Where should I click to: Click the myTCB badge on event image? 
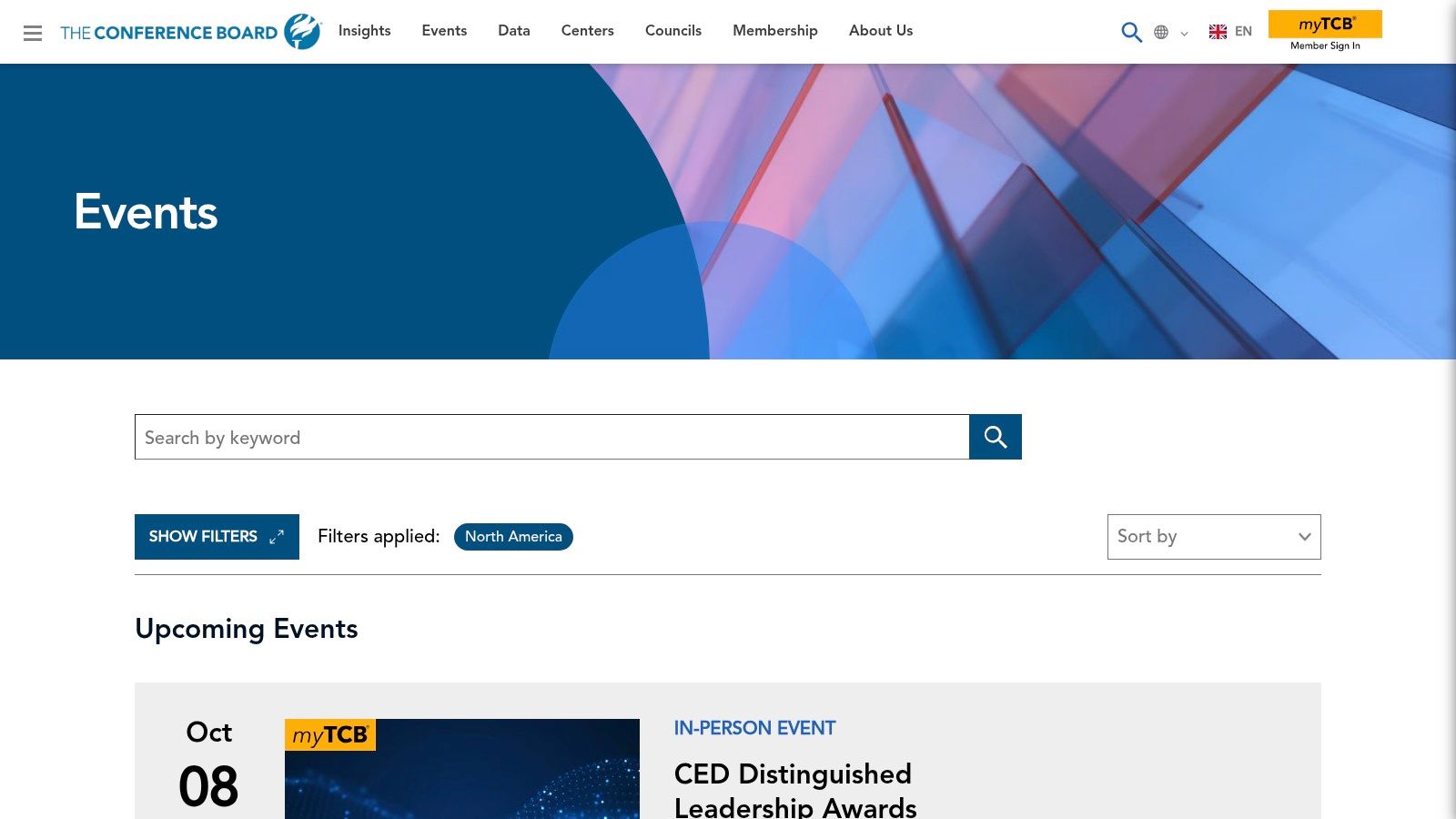pyautogui.click(x=330, y=734)
